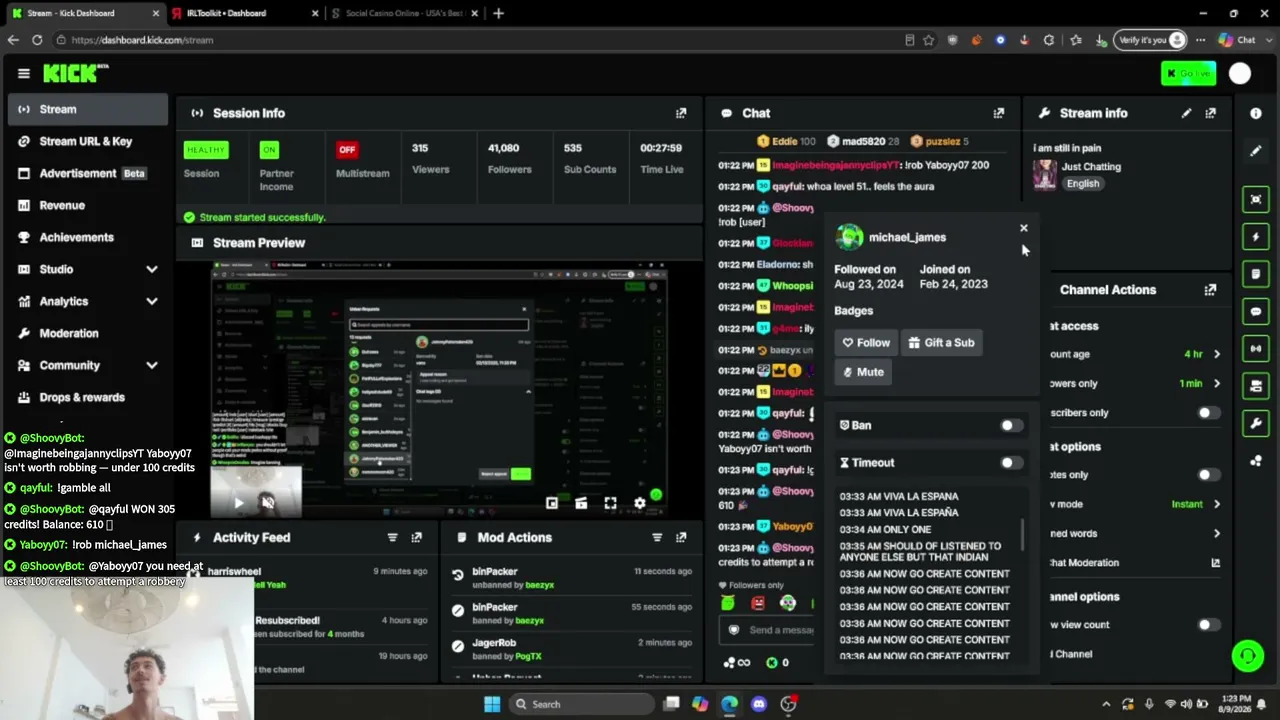Open Stream URL & Key in sidebar

tap(88, 141)
